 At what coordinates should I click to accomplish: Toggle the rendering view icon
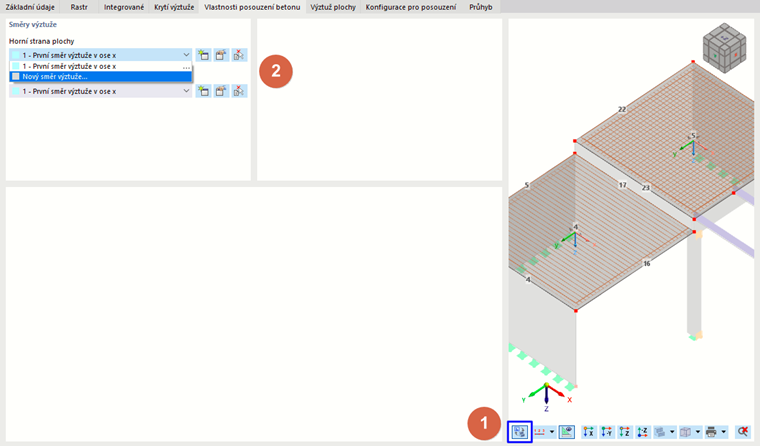click(x=567, y=431)
